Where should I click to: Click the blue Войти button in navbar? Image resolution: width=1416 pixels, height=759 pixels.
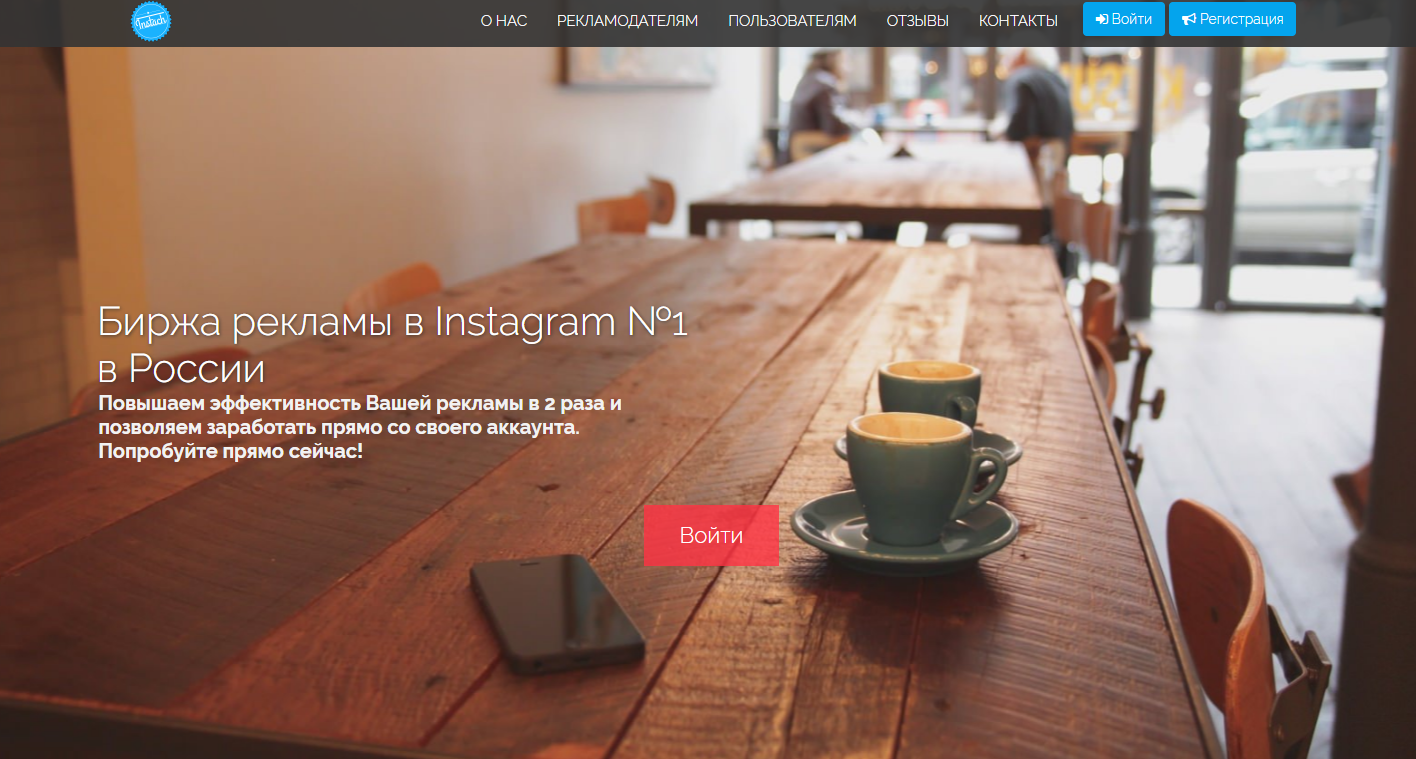pyautogui.click(x=1124, y=19)
